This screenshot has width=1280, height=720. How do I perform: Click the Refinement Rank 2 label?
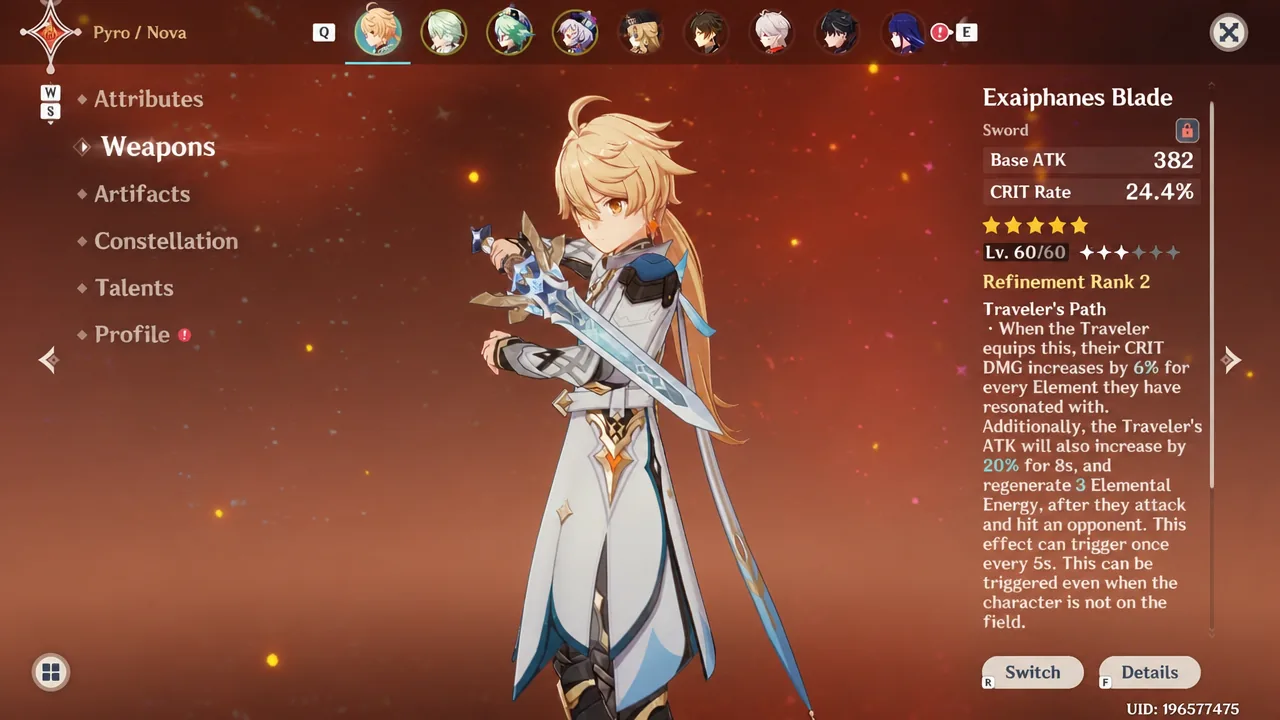(x=1066, y=282)
